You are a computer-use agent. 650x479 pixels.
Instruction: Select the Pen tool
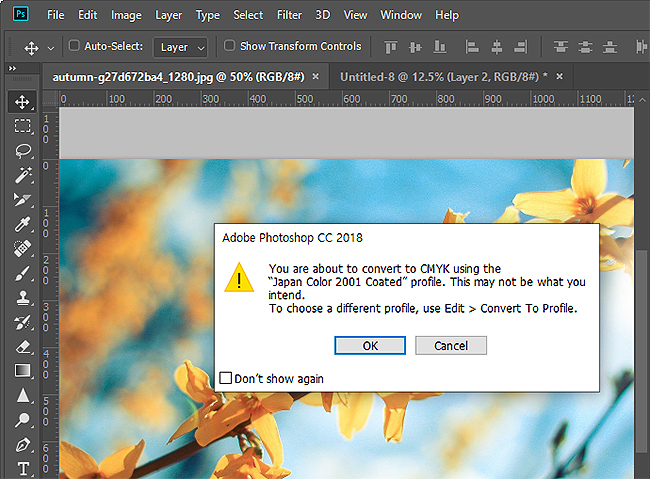(x=22, y=445)
